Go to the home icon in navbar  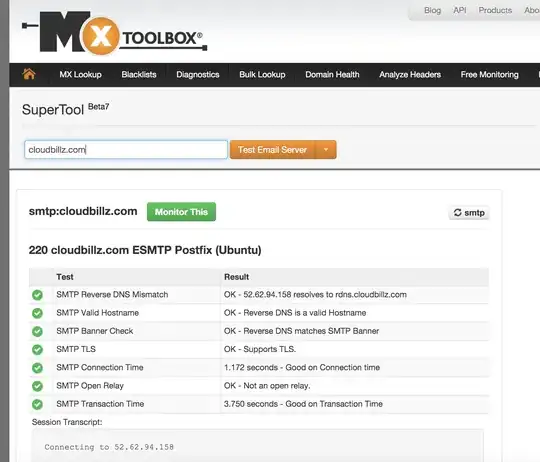pos(29,74)
